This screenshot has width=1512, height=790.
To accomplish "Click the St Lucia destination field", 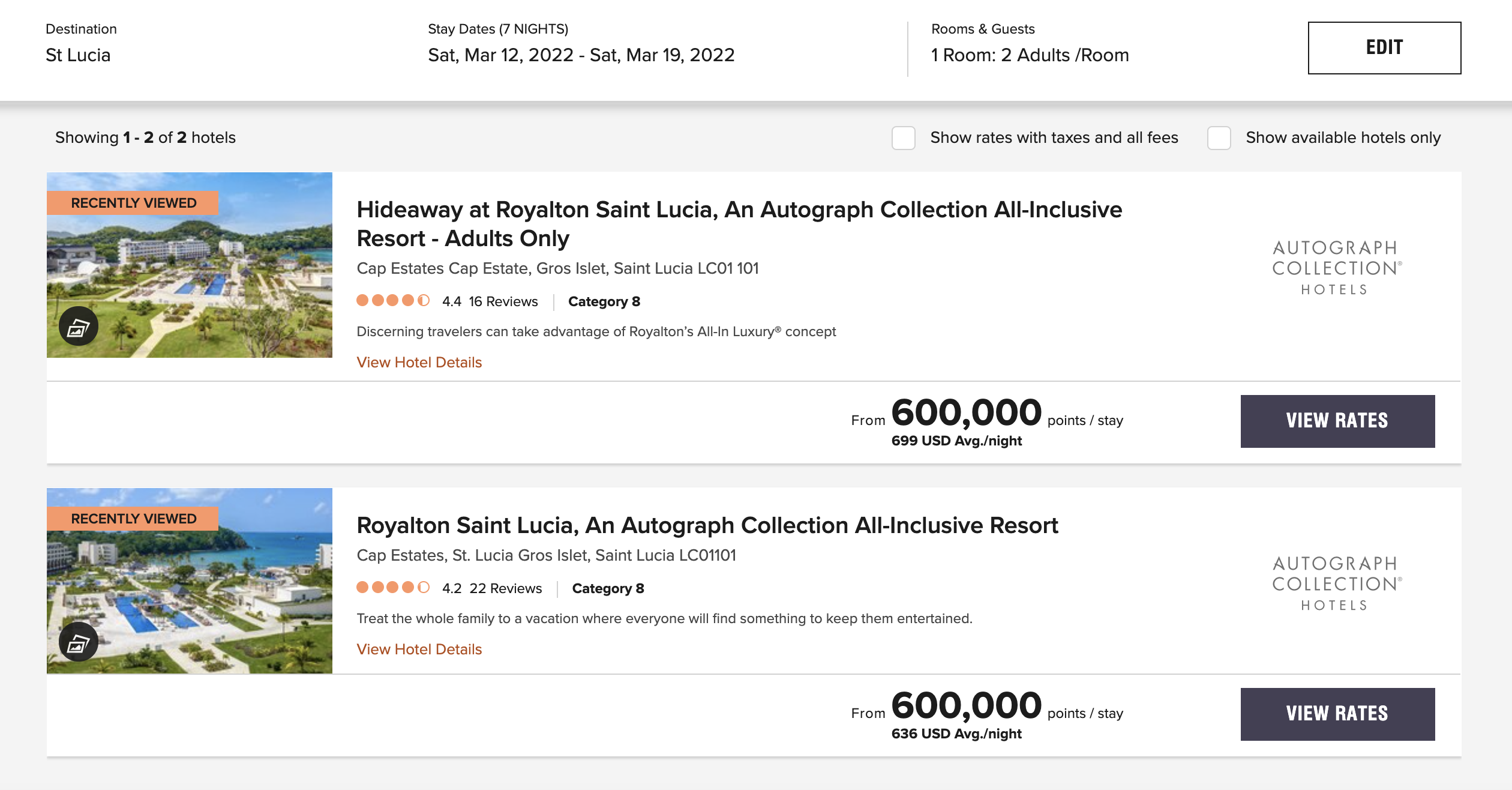I will point(78,55).
